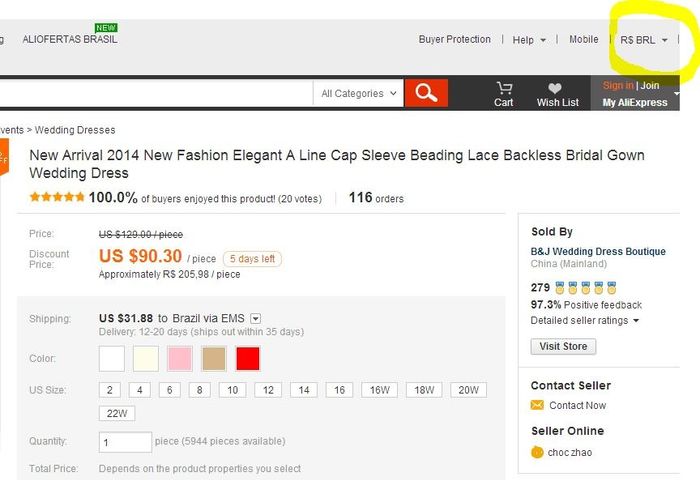Screen dimensions: 700x480
Task: Select US size 2
Action: pyautogui.click(x=109, y=390)
